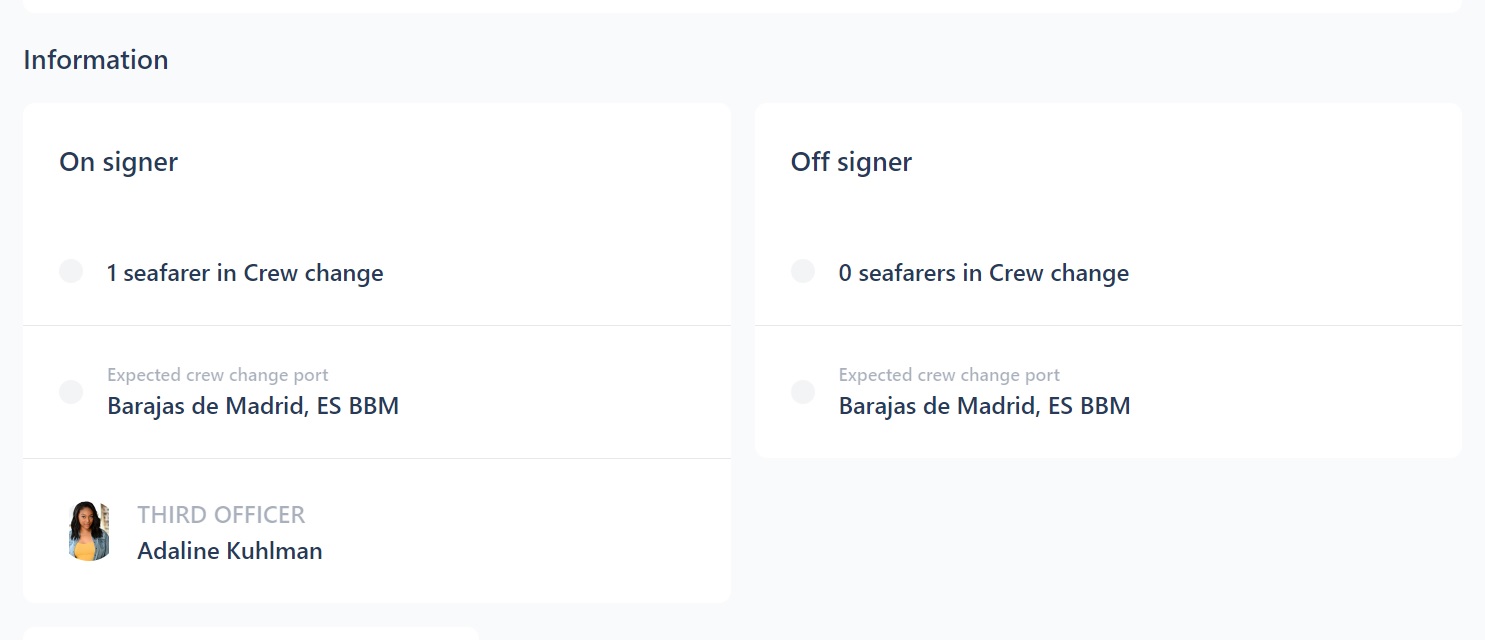Screen dimensions: 1485x640
Task: Click the icon beside "0 seafarers in Crew change"
Action: 803,271
